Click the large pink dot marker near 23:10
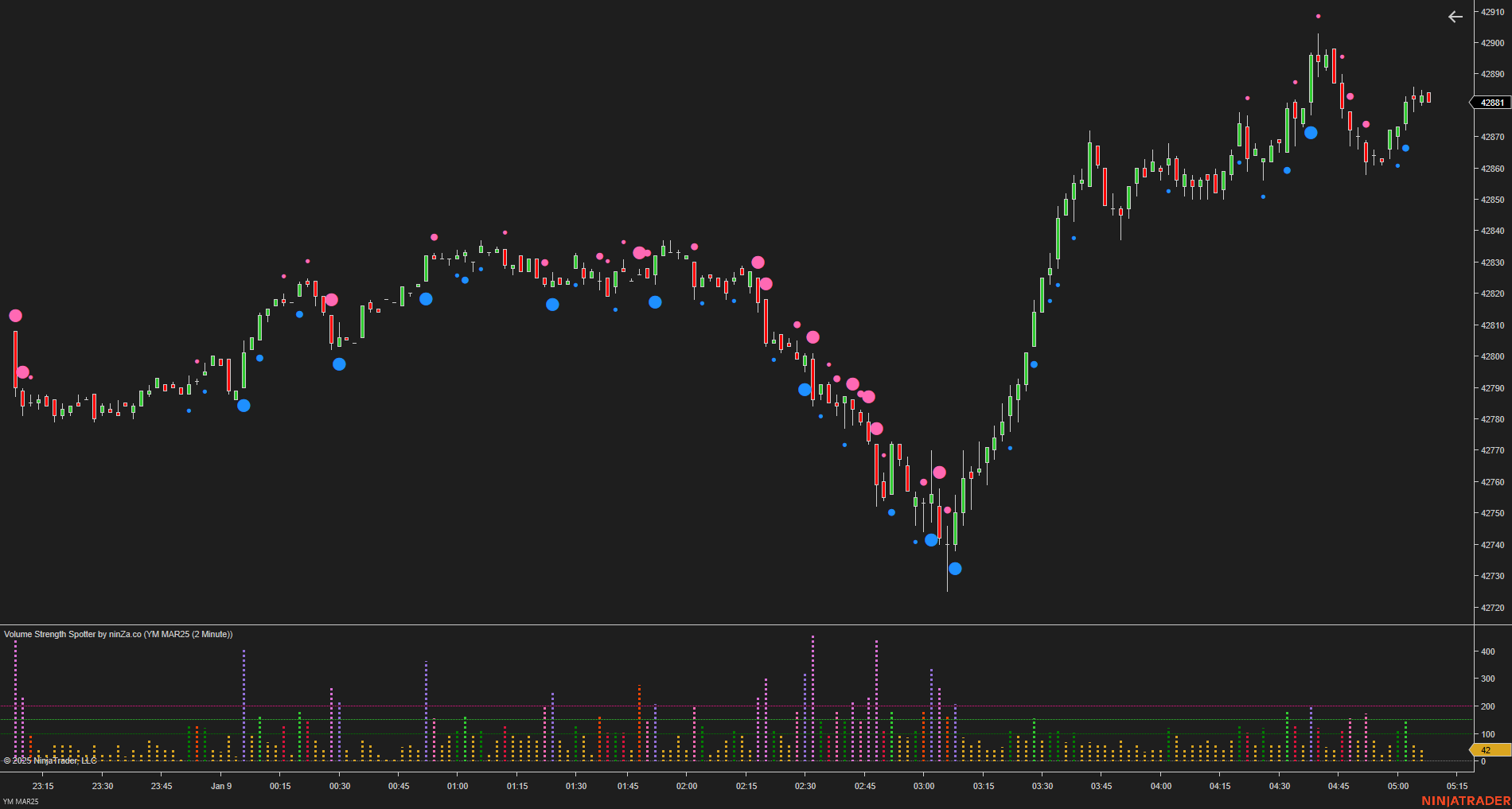1512x809 pixels. [14, 315]
